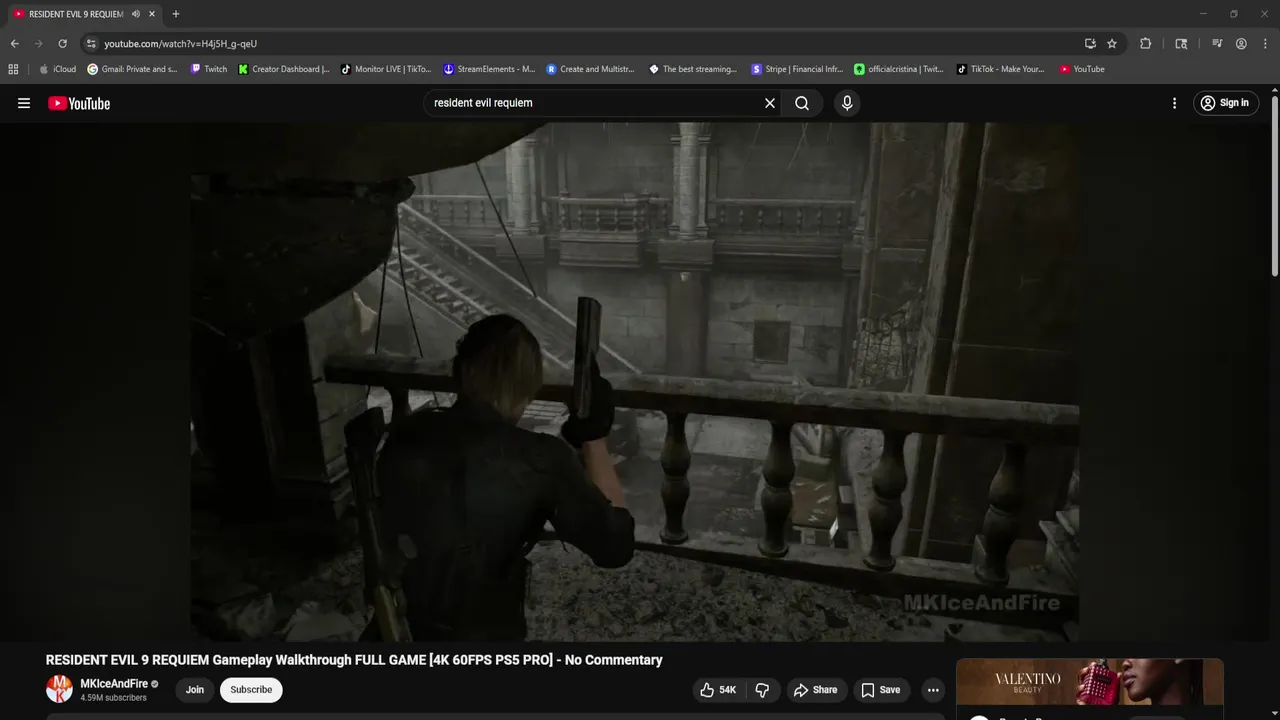The height and width of the screenshot is (720, 1280).
Task: Open the YouTube hamburger guide menu
Action: pyautogui.click(x=24, y=103)
